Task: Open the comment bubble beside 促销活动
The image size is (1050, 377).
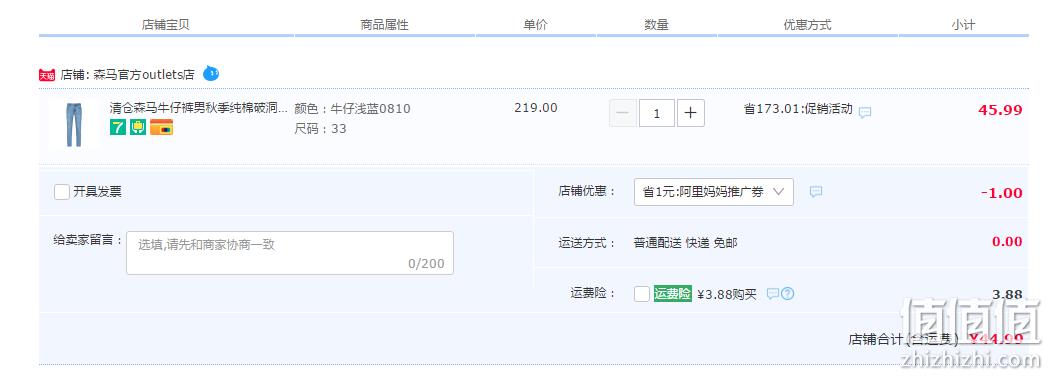Action: click(x=865, y=112)
